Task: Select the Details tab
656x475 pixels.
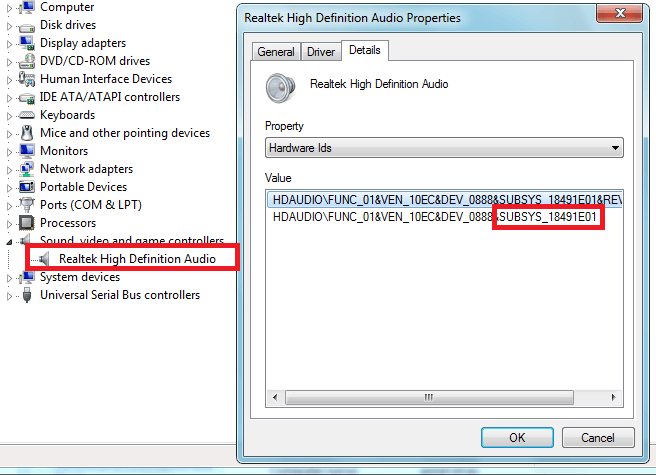Action: pyautogui.click(x=365, y=50)
